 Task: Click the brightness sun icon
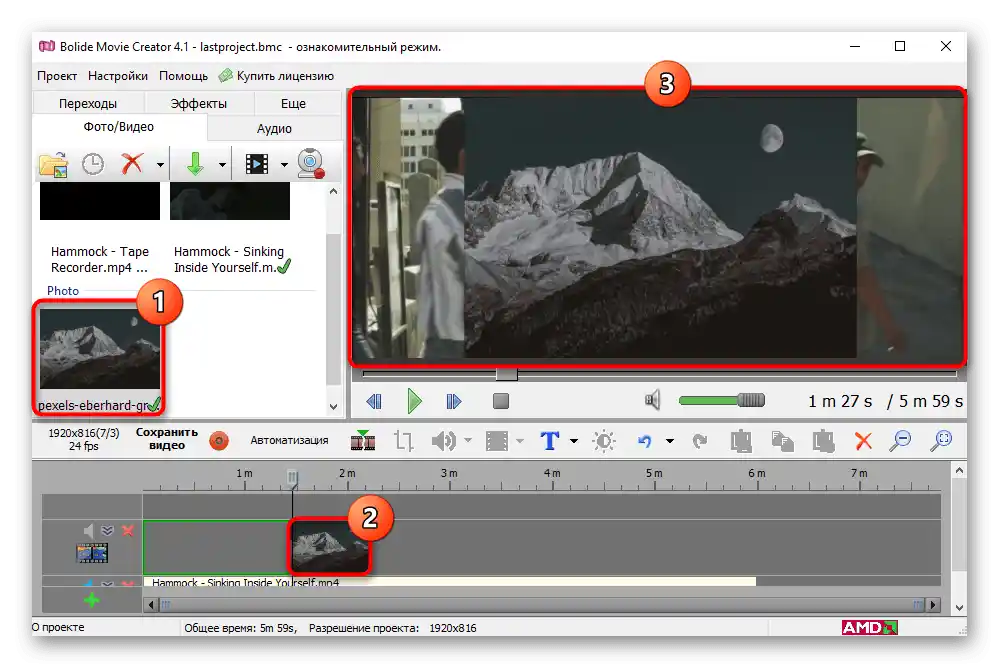pos(604,440)
